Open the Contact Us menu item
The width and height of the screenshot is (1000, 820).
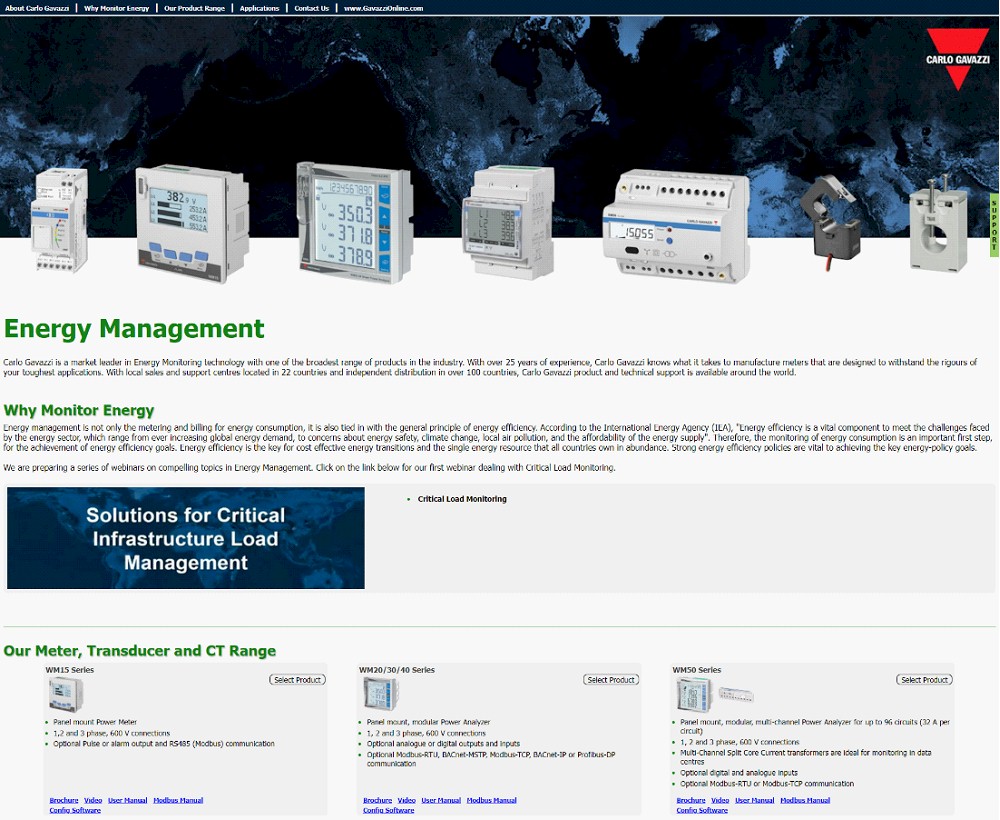tap(312, 8)
